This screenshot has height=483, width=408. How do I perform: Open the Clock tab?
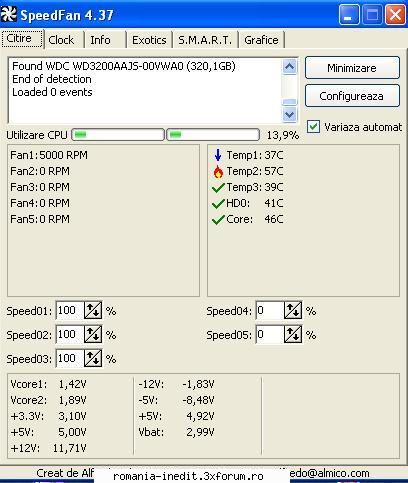pyautogui.click(x=64, y=40)
